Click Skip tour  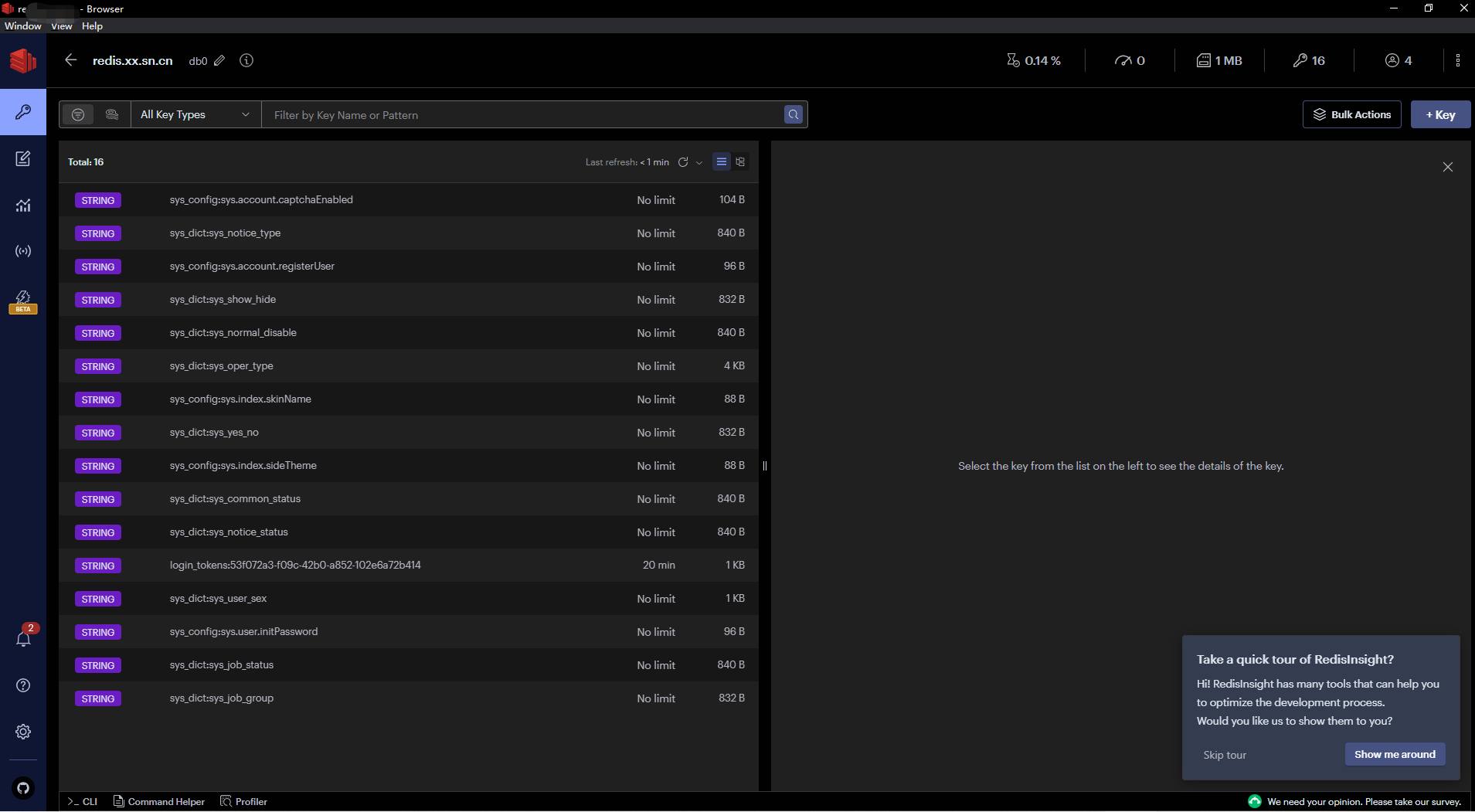point(1225,755)
